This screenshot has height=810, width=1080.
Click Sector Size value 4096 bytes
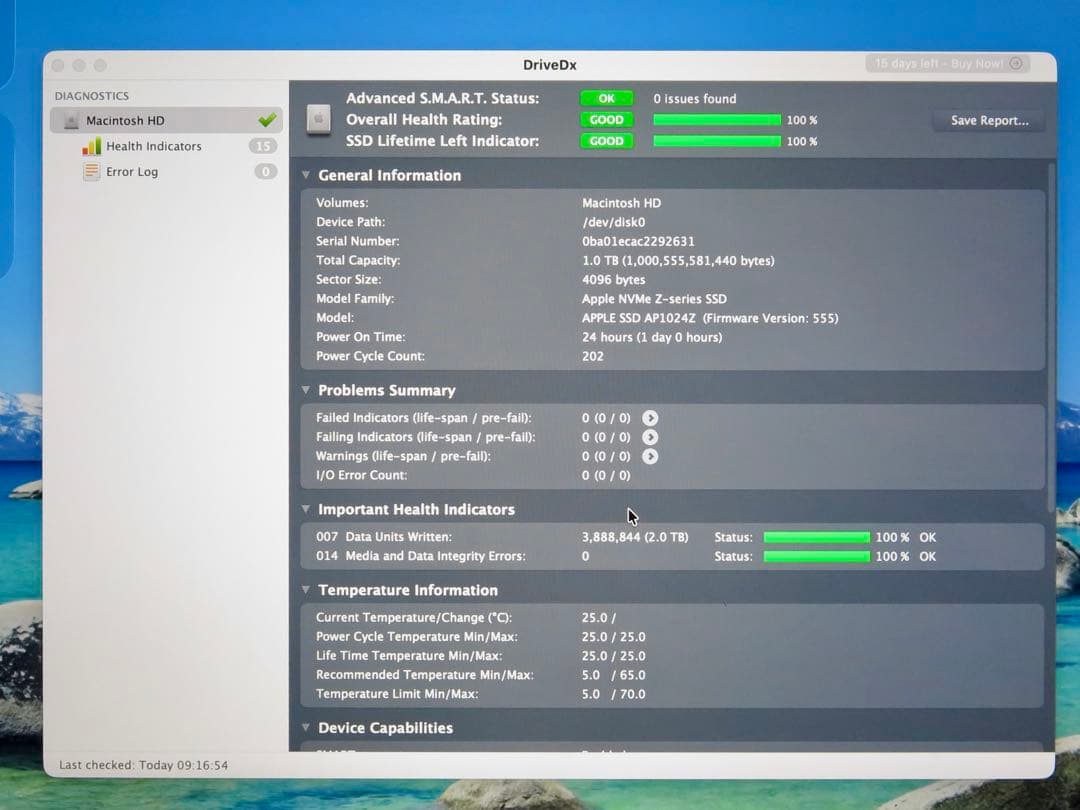[614, 280]
